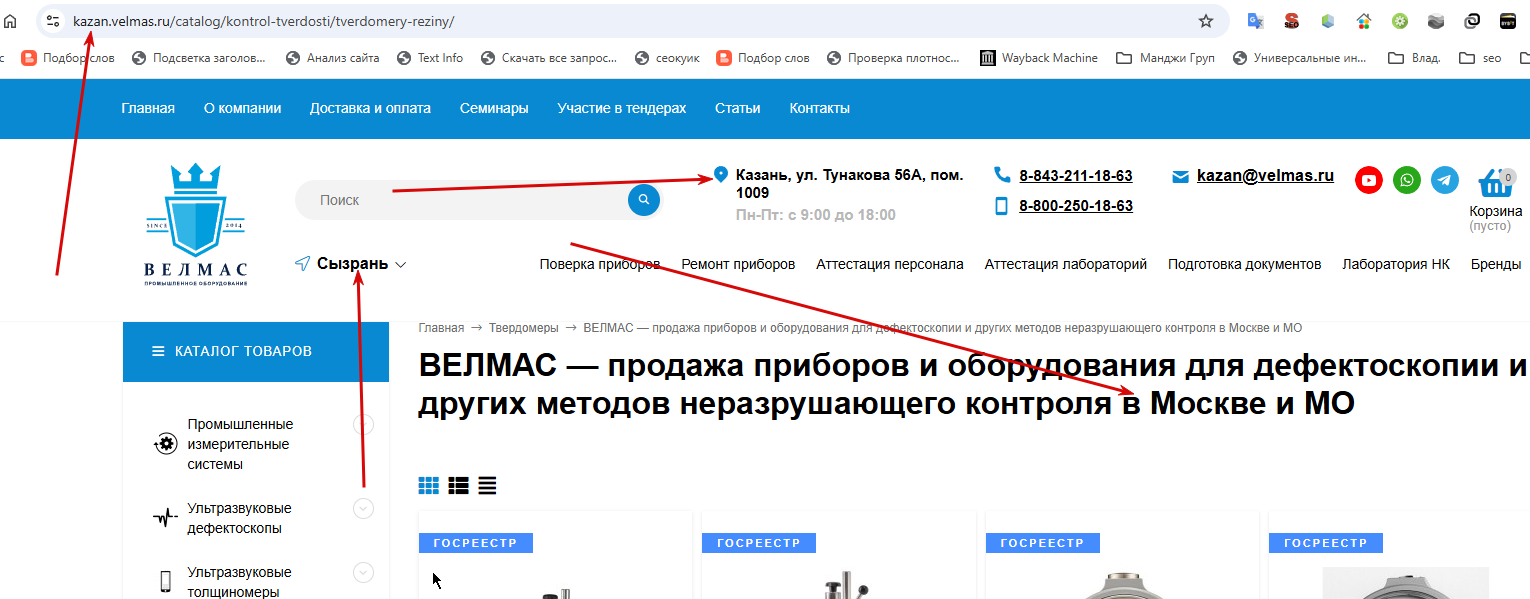Click the waveform icon beside Ультразвуковые дефектоскопы

pyautogui.click(x=165, y=518)
